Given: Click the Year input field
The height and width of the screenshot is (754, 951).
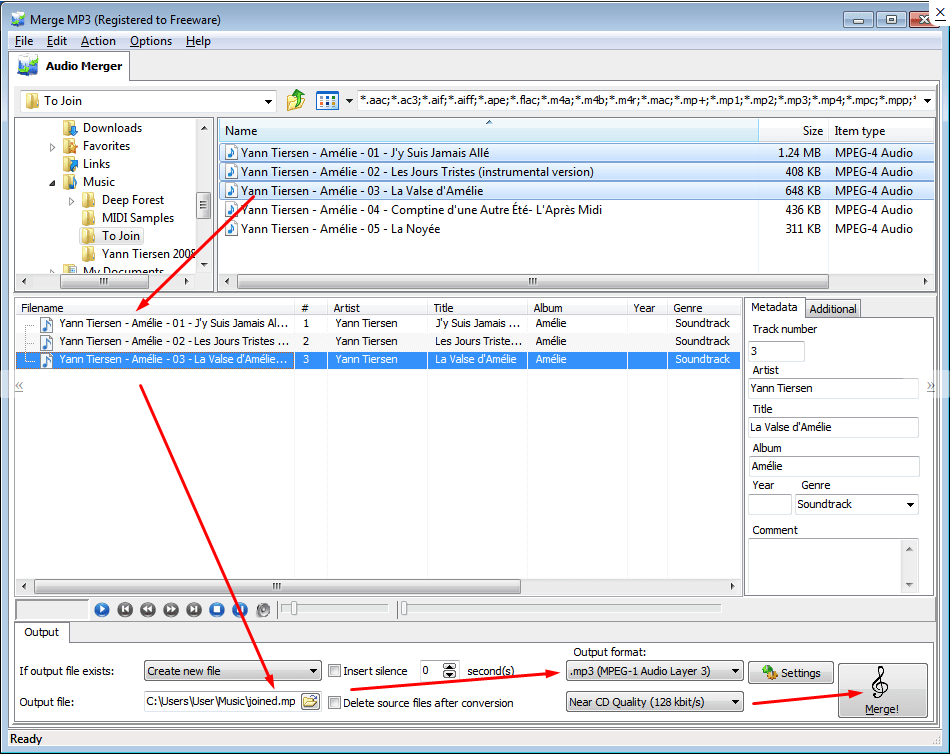Looking at the screenshot, I should [x=770, y=504].
